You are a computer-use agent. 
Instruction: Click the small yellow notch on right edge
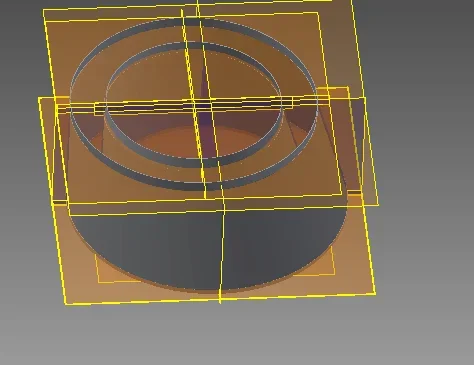pos(354,192)
